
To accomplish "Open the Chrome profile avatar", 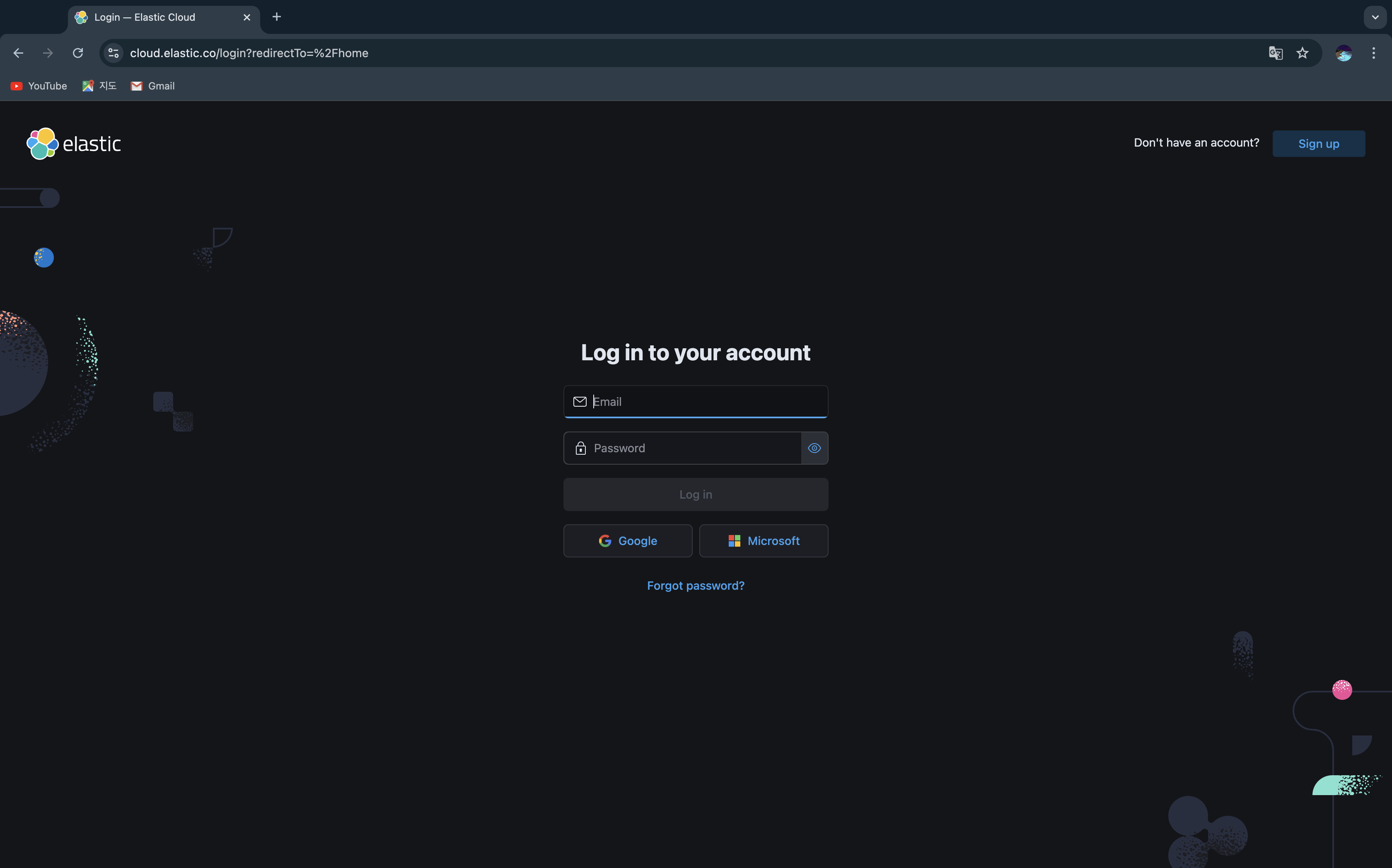I will [1344, 53].
